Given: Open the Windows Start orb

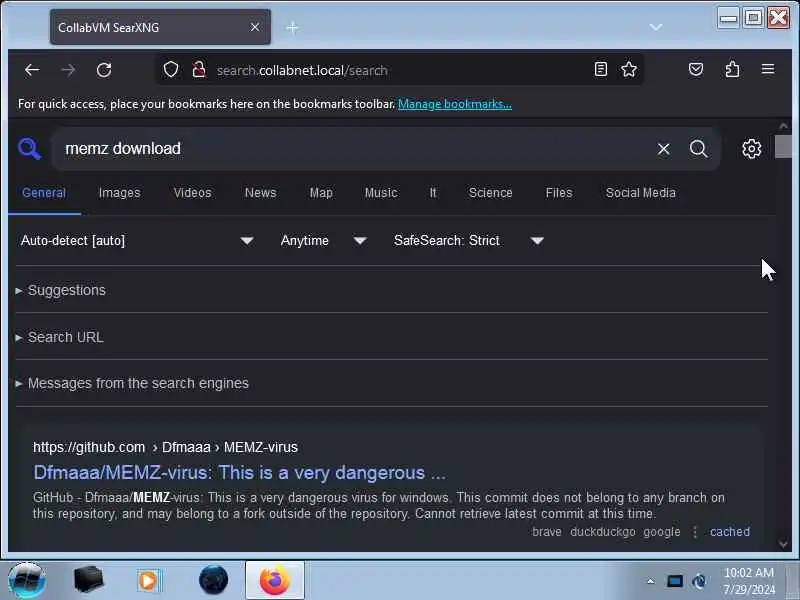Looking at the screenshot, I should tap(27, 580).
